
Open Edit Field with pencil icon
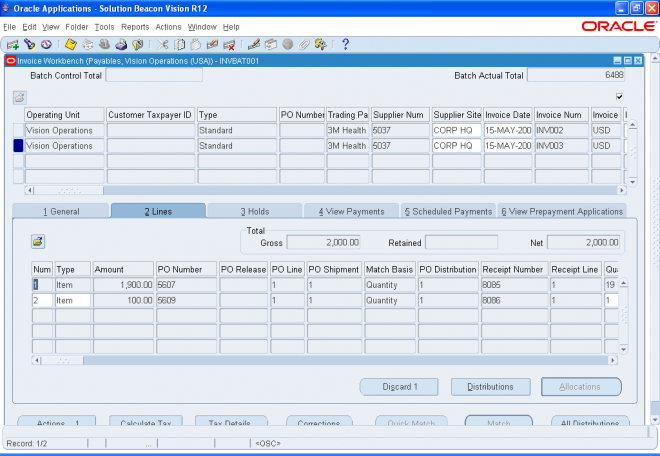tap(254, 44)
